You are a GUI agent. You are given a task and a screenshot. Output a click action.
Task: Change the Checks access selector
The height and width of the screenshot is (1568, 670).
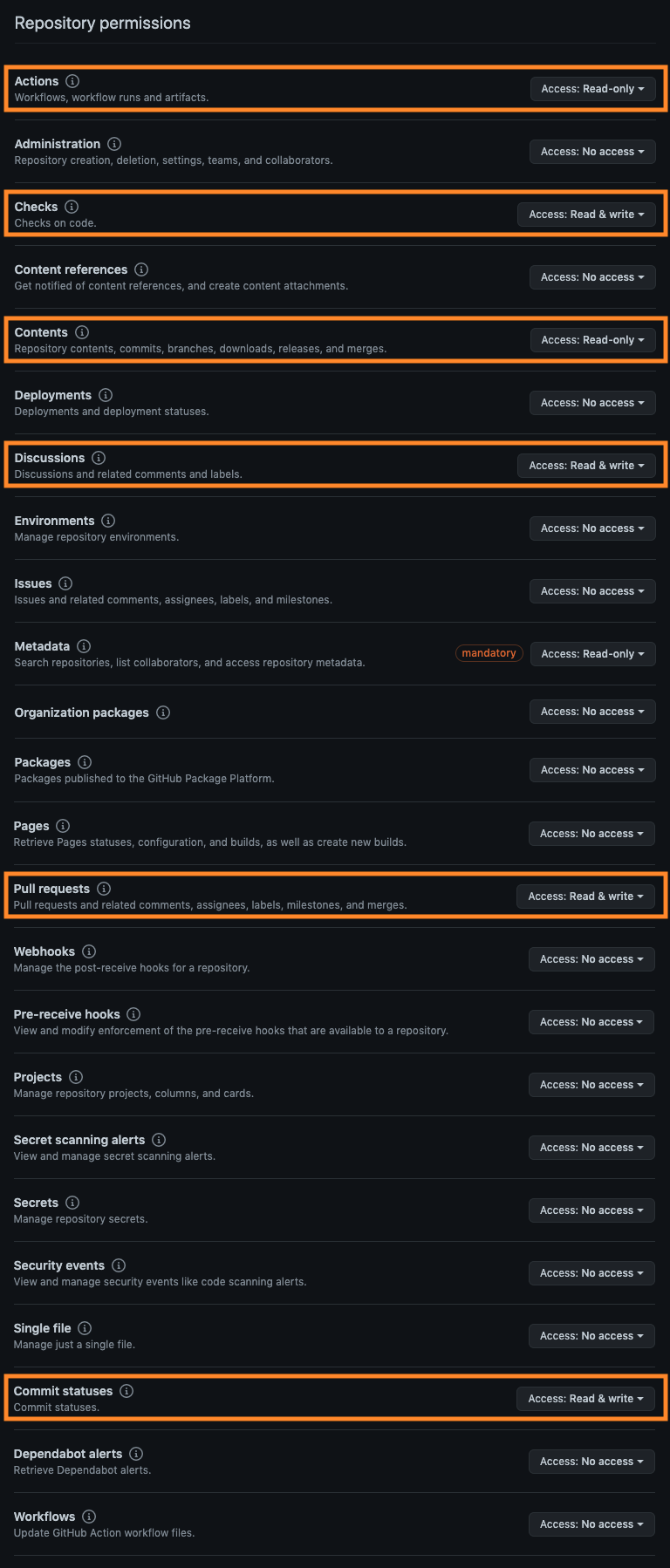coord(585,214)
